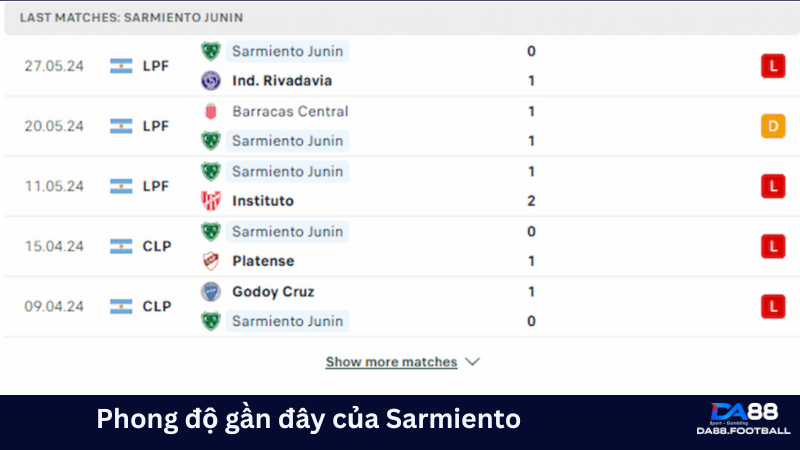Expand the Show more matches chevron

(473, 362)
